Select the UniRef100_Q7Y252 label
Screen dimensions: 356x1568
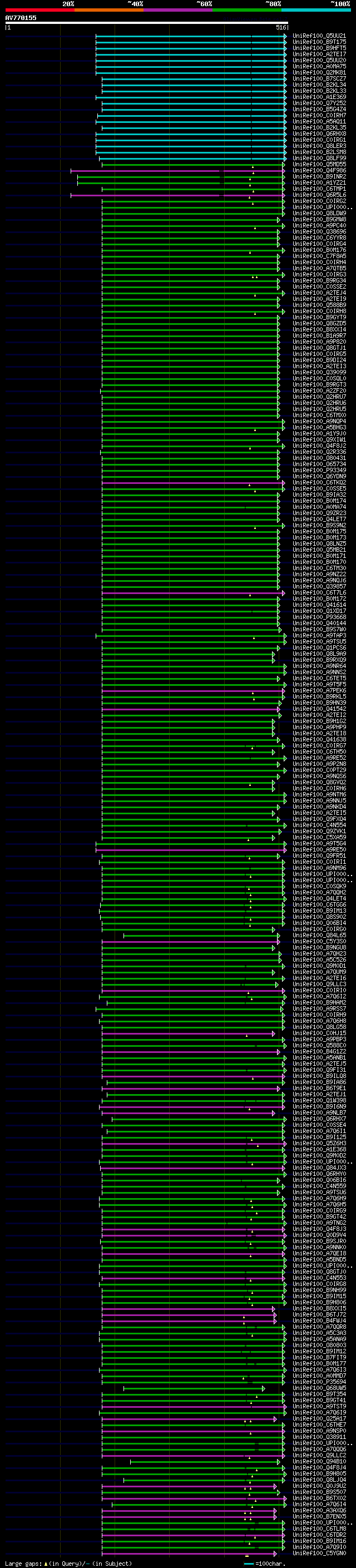pyautogui.click(x=319, y=103)
